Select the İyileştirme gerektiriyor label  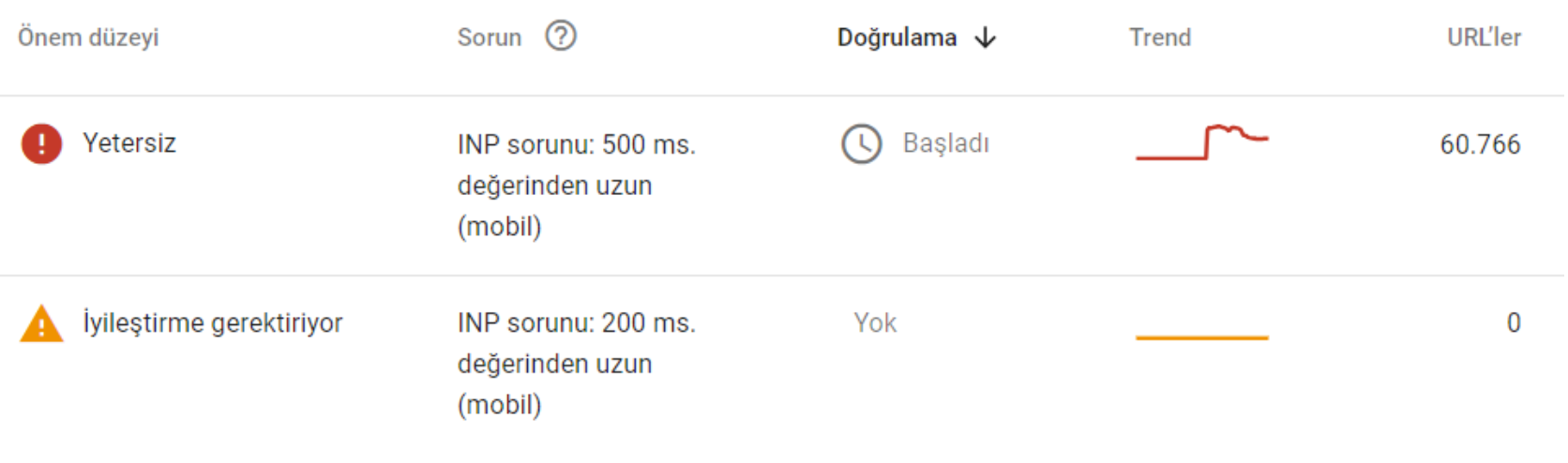click(x=213, y=323)
